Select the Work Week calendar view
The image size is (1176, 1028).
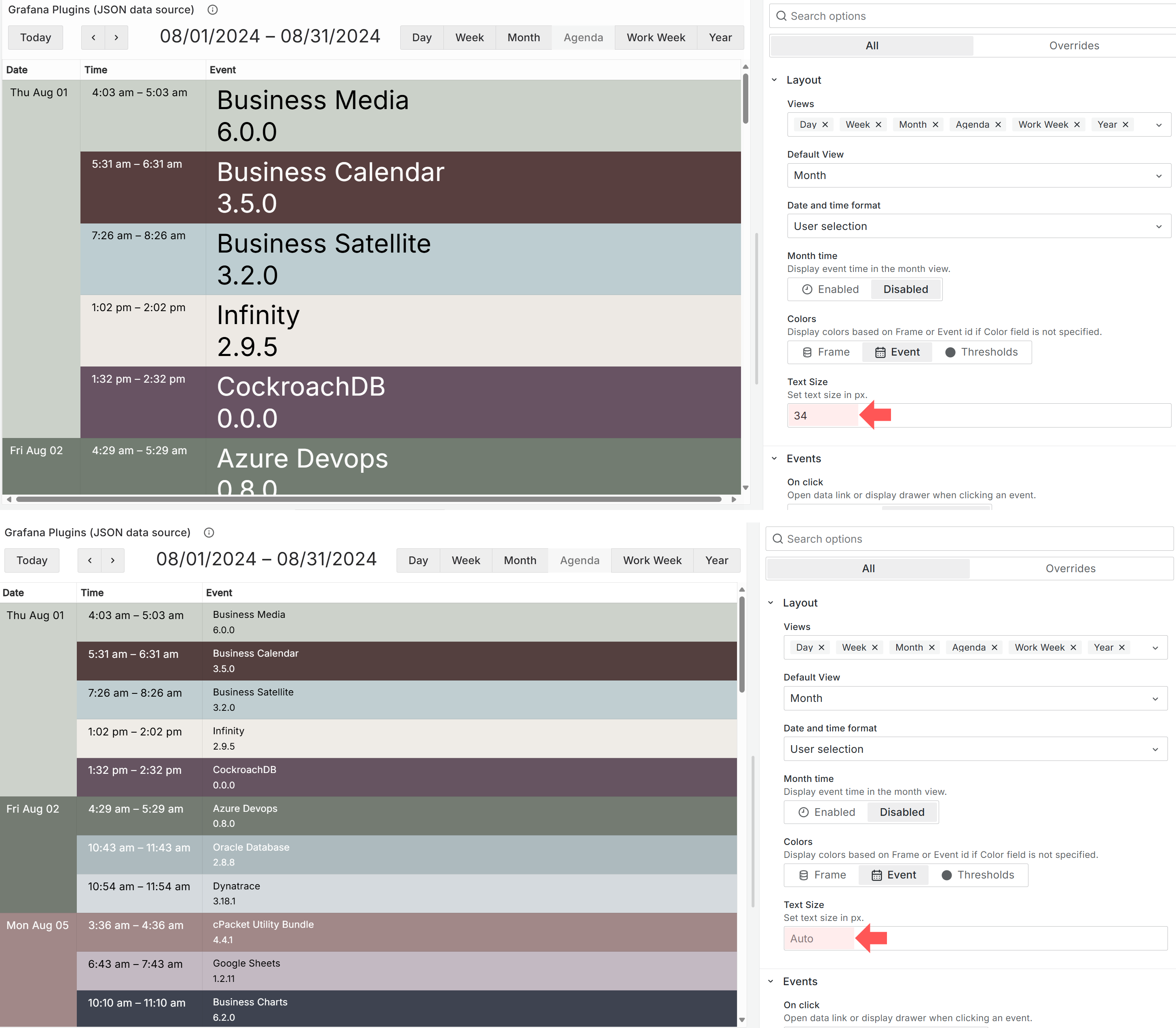click(x=655, y=37)
